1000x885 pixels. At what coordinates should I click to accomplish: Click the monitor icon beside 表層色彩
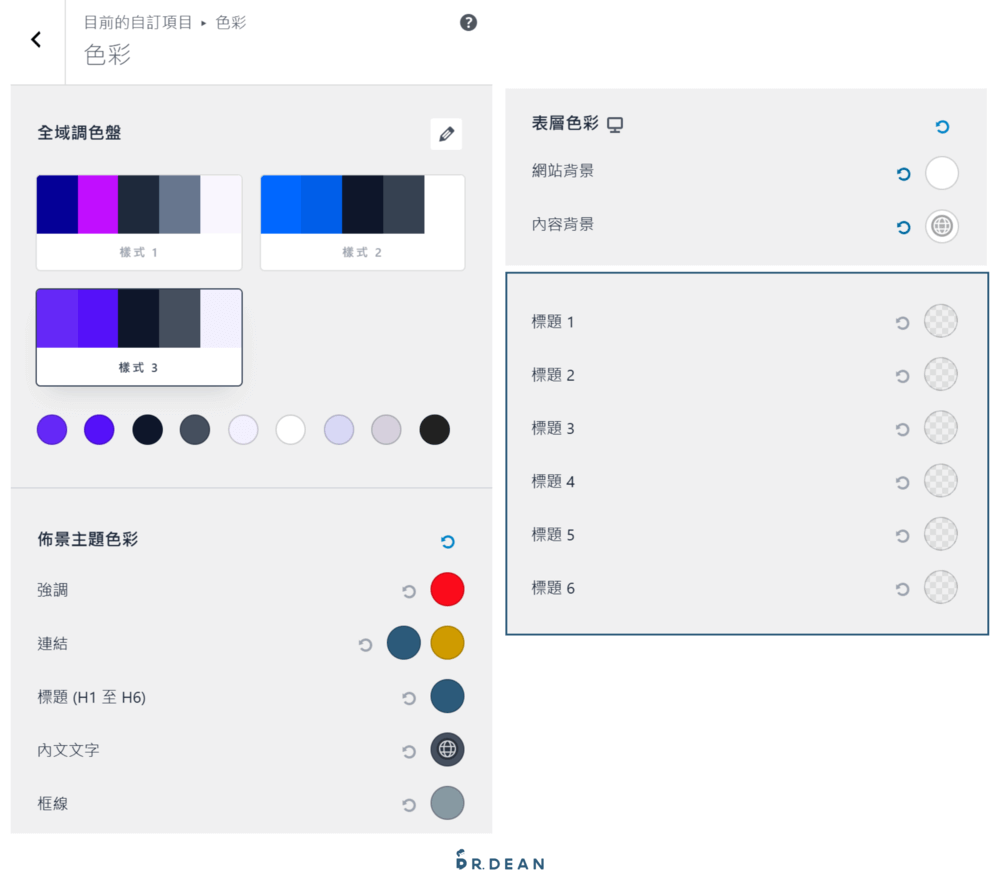click(x=614, y=124)
